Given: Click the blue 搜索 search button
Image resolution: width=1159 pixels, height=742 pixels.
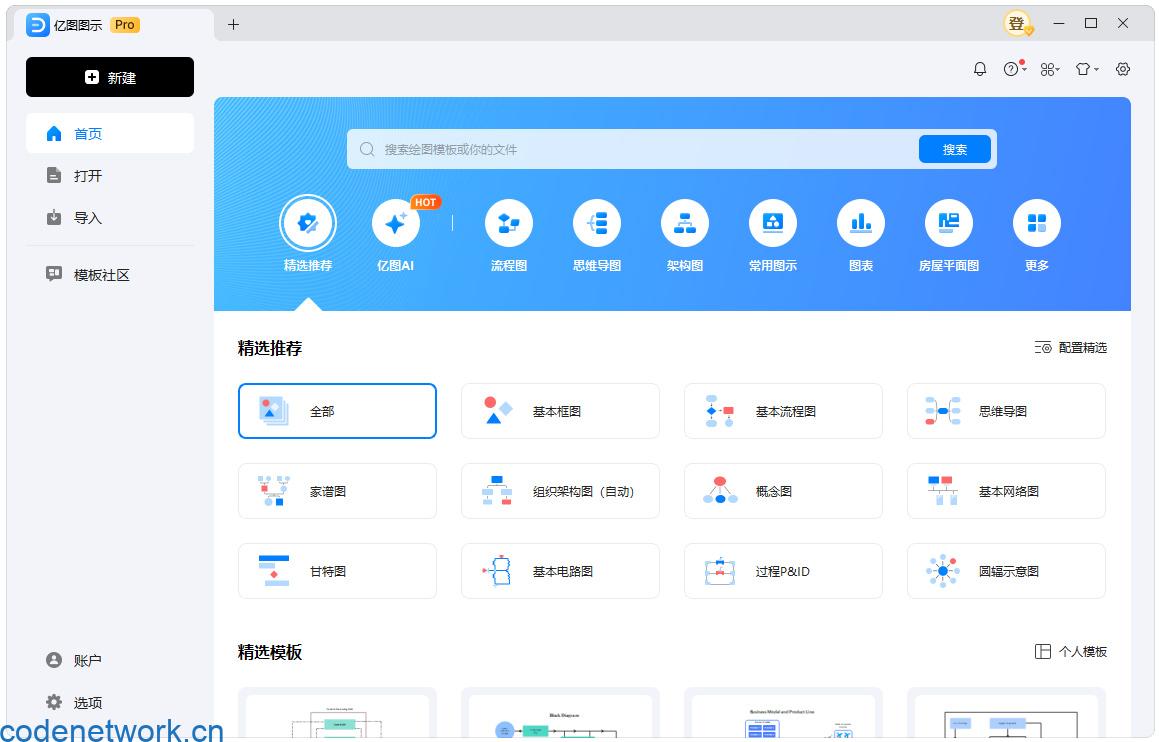Looking at the screenshot, I should [x=954, y=149].
